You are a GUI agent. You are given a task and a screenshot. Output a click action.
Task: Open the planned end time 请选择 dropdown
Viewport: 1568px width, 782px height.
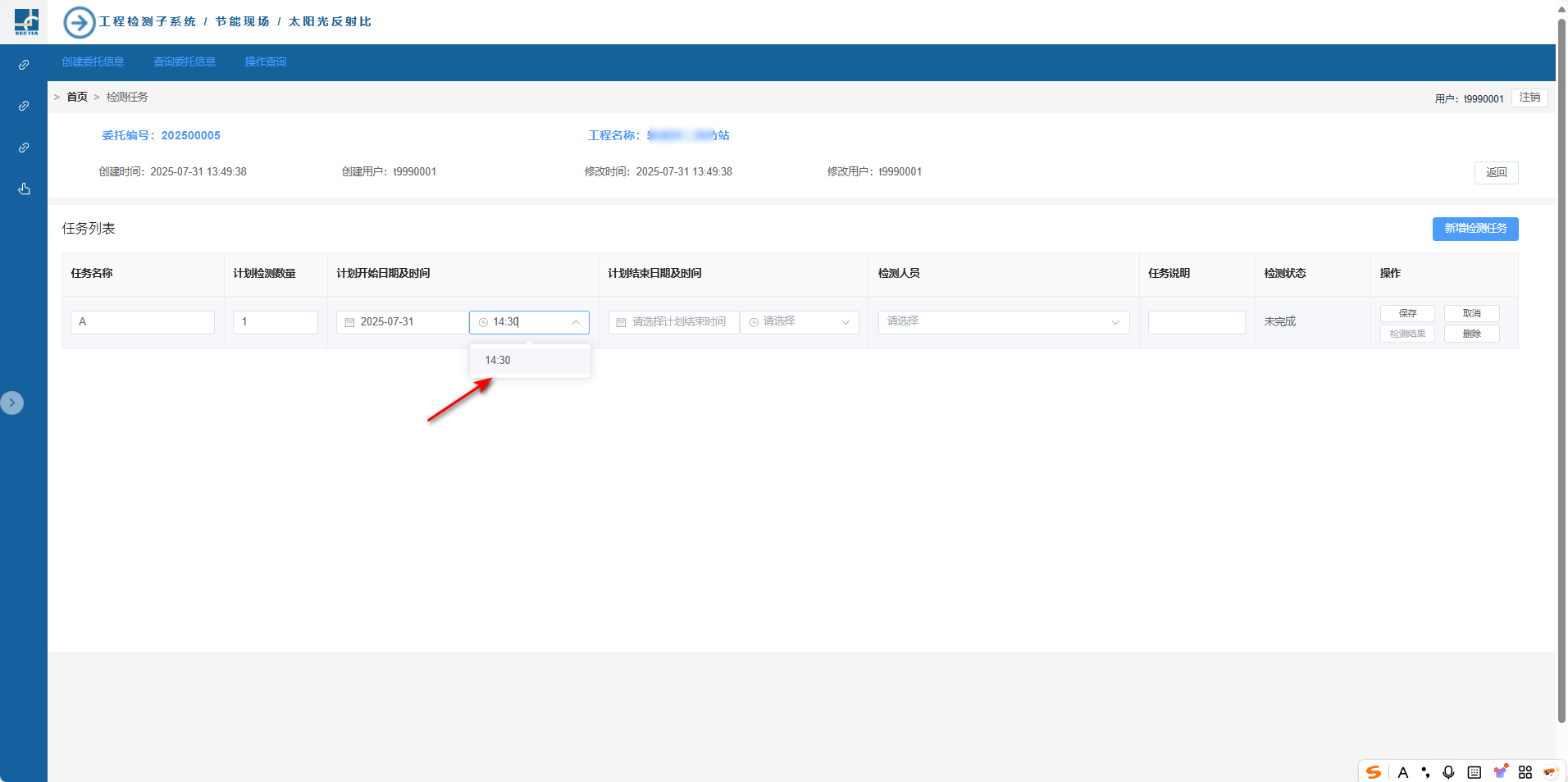click(x=799, y=322)
